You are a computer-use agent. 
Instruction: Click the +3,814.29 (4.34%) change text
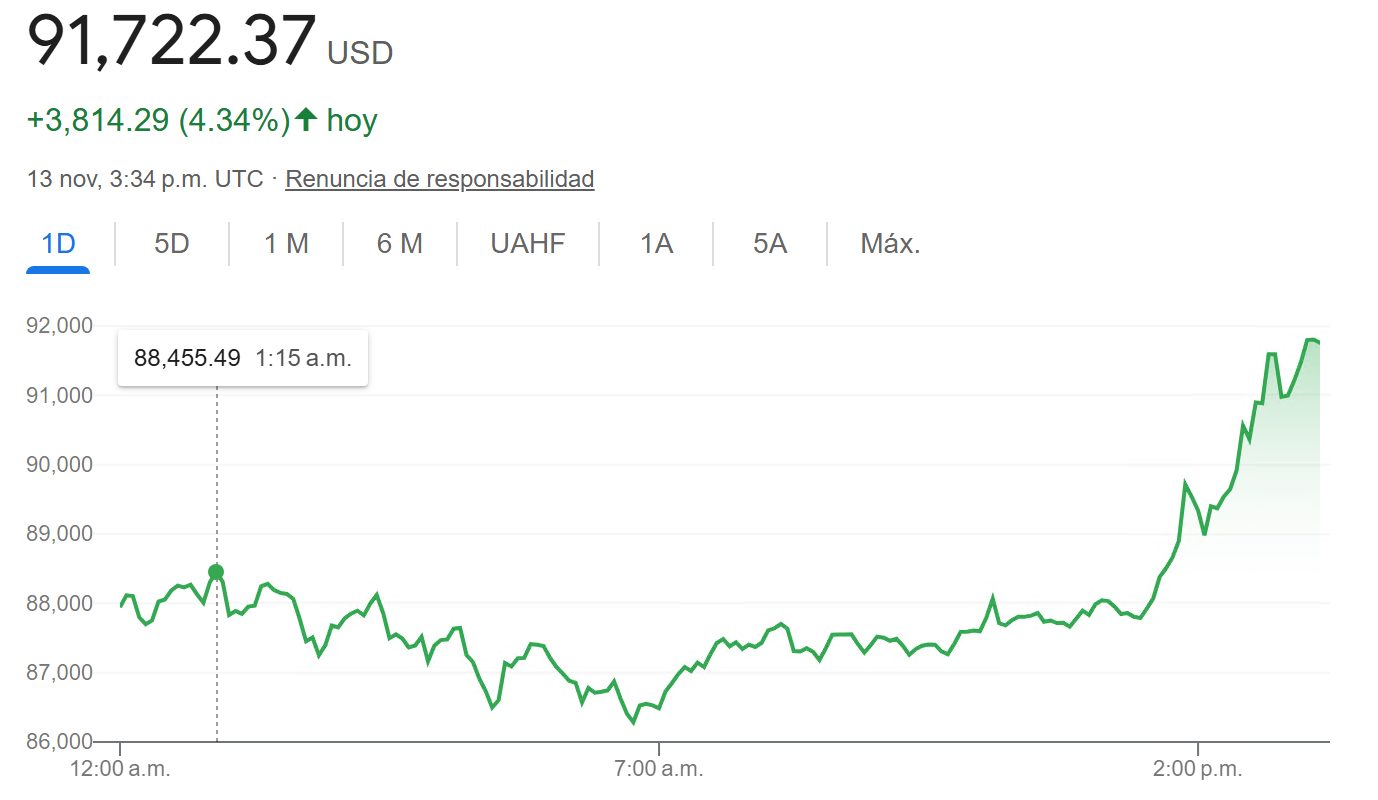[158, 121]
